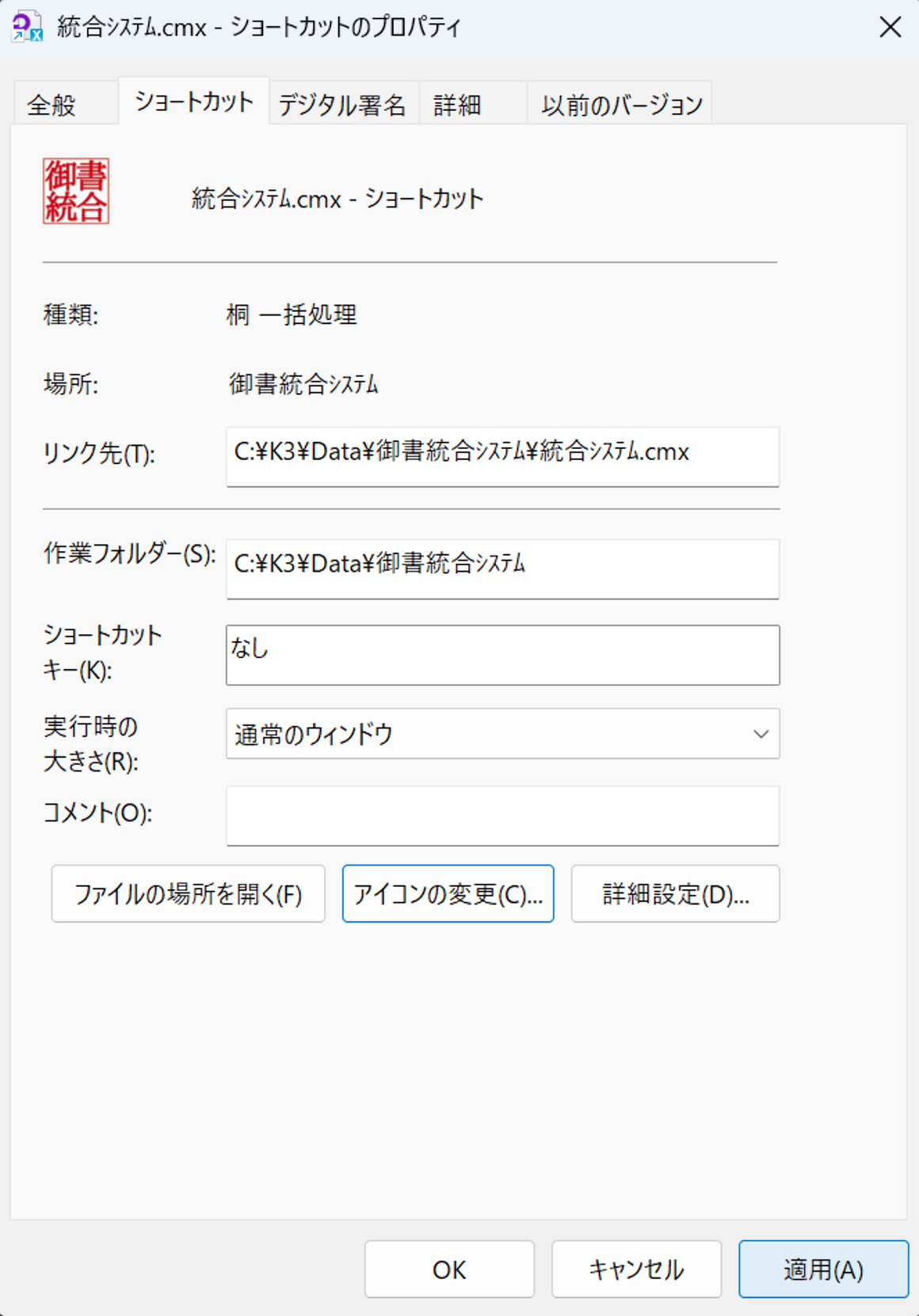Select the ショートカット tab

(x=193, y=102)
